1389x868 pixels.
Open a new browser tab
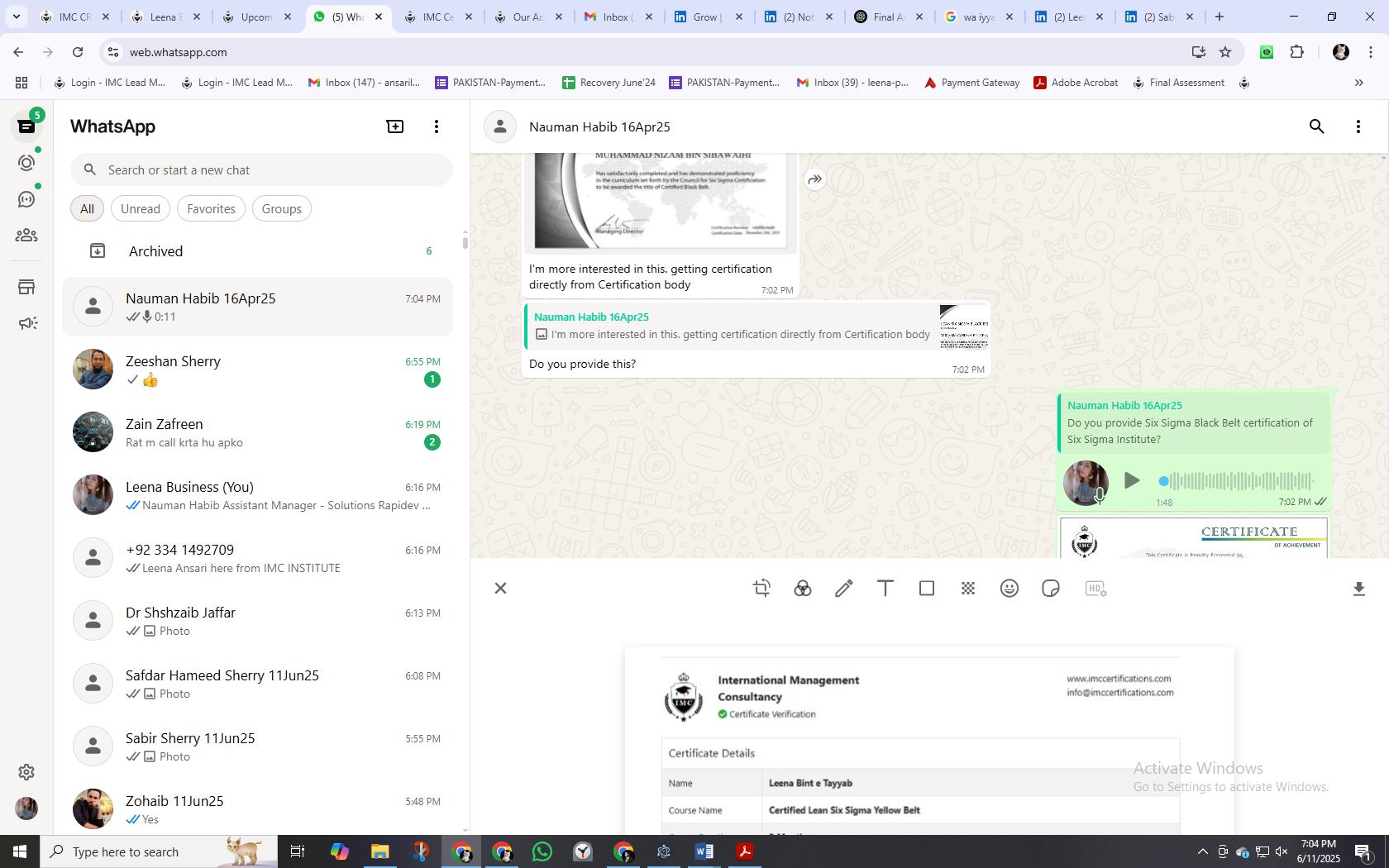pos(1219,17)
